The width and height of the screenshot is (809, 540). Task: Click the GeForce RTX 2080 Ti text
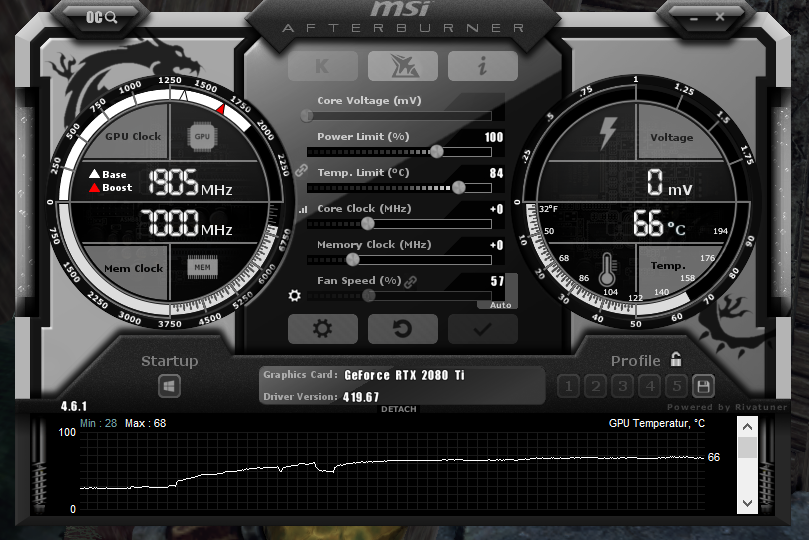click(x=404, y=375)
